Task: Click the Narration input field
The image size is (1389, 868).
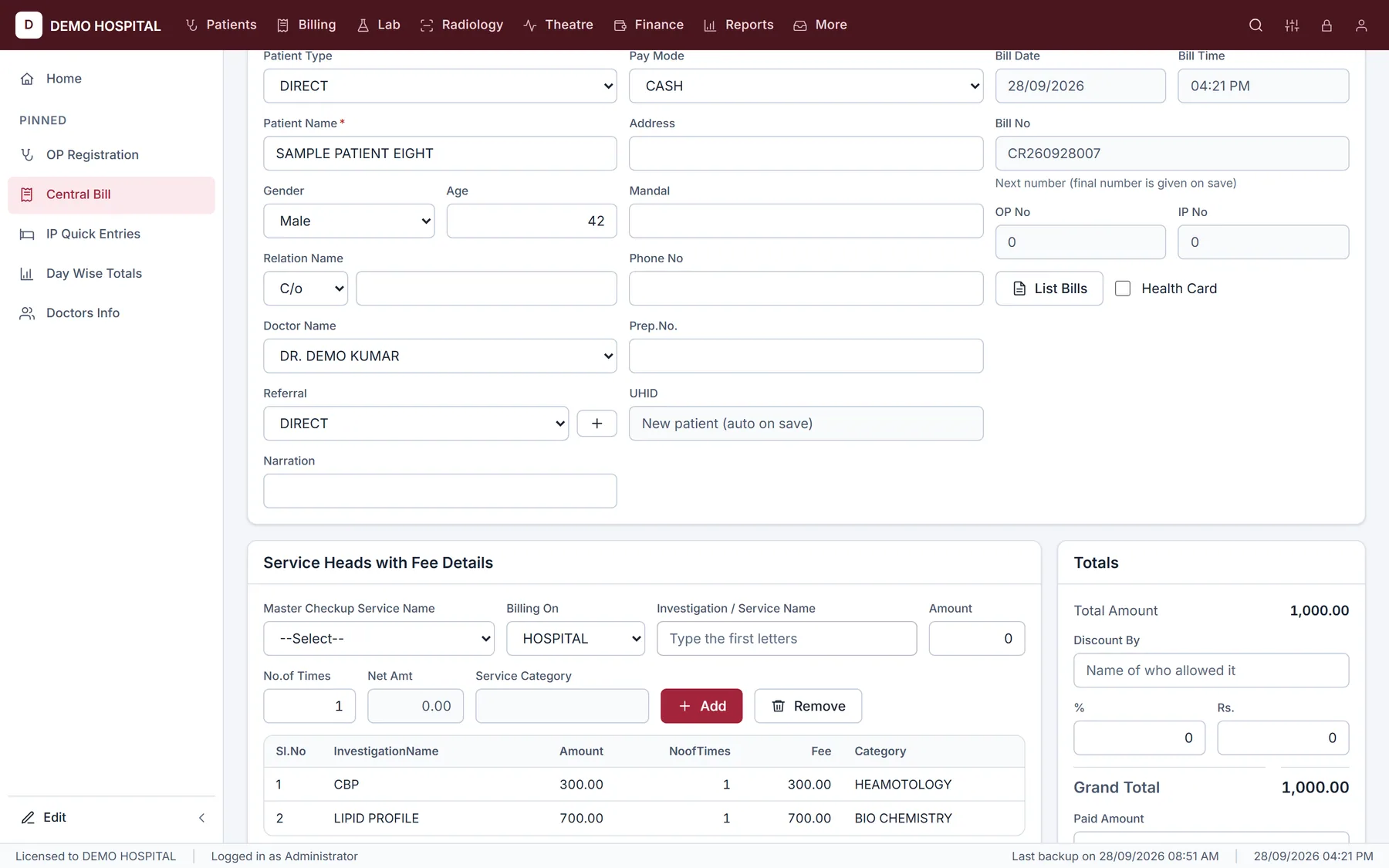Action: point(440,491)
